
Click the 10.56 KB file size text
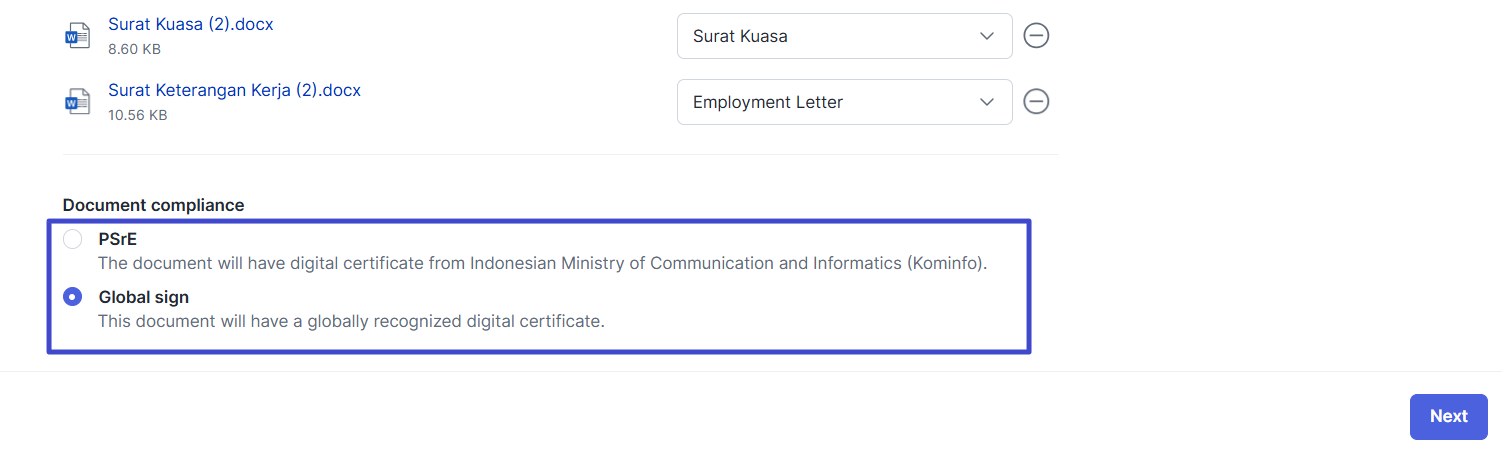tap(138, 115)
